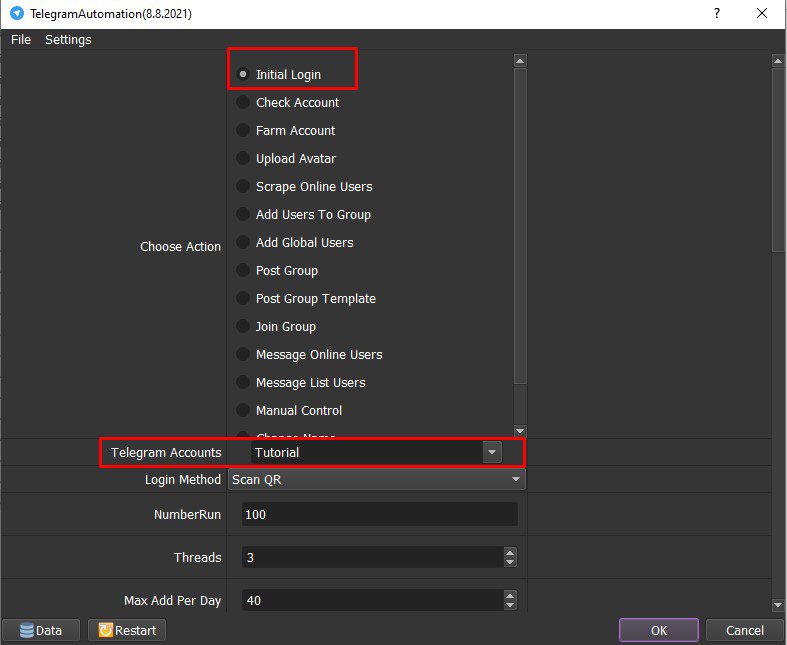Increase Max Add Per Day value
The height and width of the screenshot is (645, 787).
tap(510, 595)
